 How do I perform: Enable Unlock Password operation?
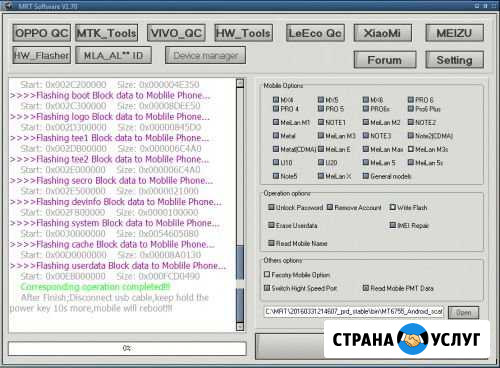pyautogui.click(x=271, y=207)
